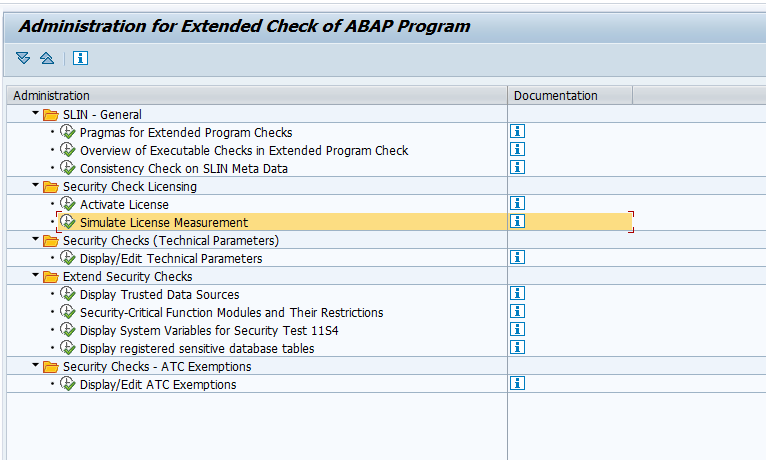766x460 pixels.
Task: Open documentation for Display Trusted Data Sources
Action: 517,293
